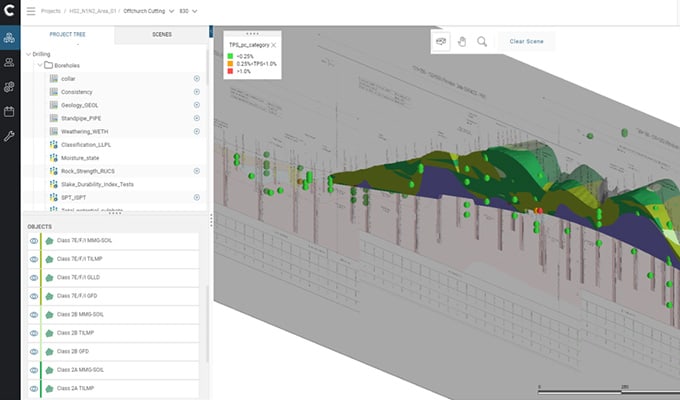Click the calendar icon in left sidebar
The width and height of the screenshot is (680, 400).
9,111
